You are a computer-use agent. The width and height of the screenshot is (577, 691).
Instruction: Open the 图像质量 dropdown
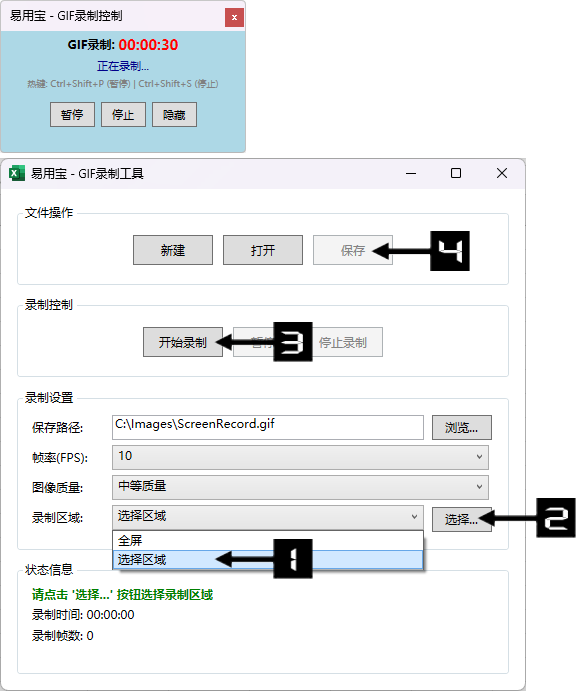coord(300,487)
